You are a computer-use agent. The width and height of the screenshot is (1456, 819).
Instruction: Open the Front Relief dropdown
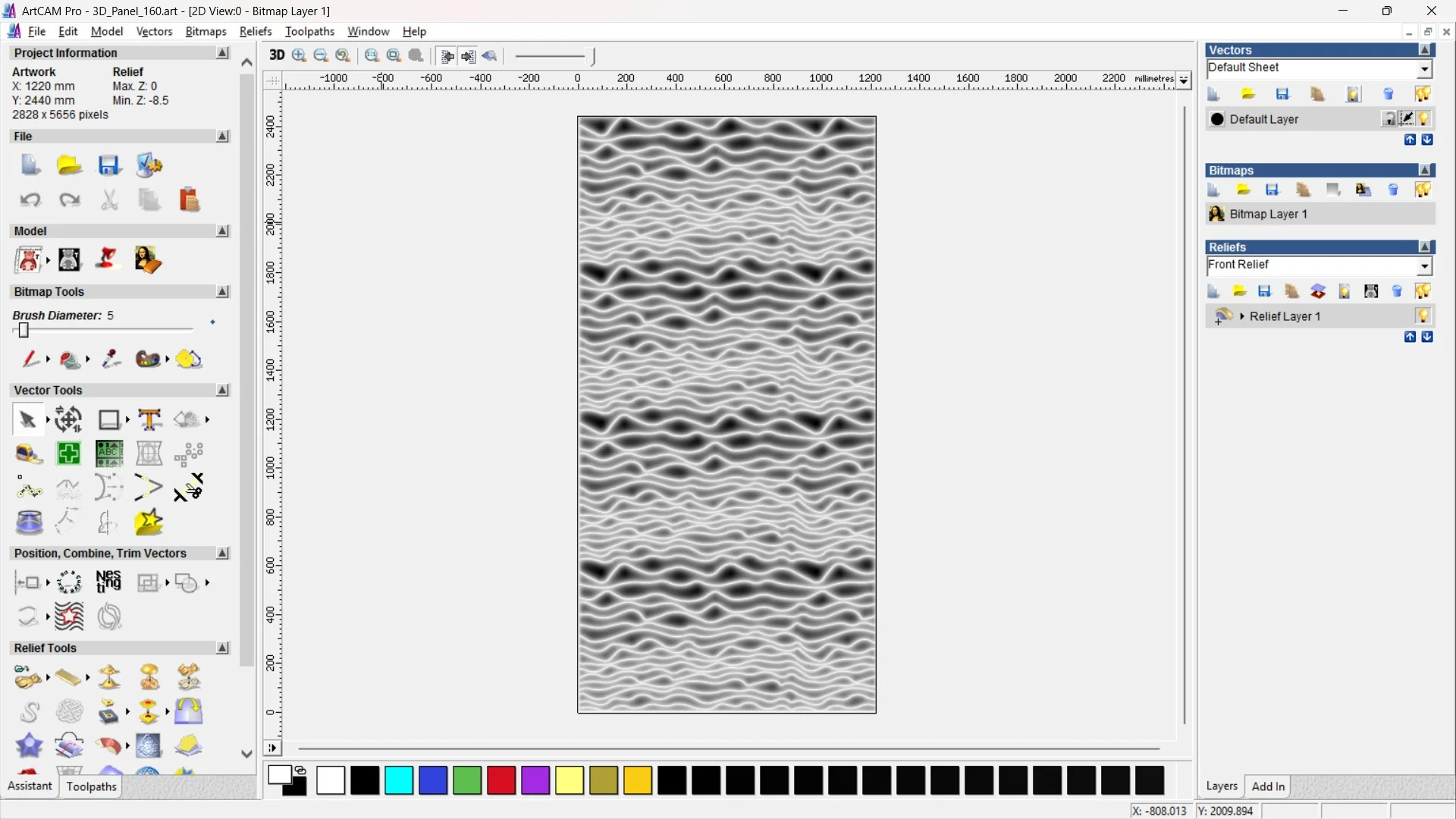click(x=1424, y=266)
